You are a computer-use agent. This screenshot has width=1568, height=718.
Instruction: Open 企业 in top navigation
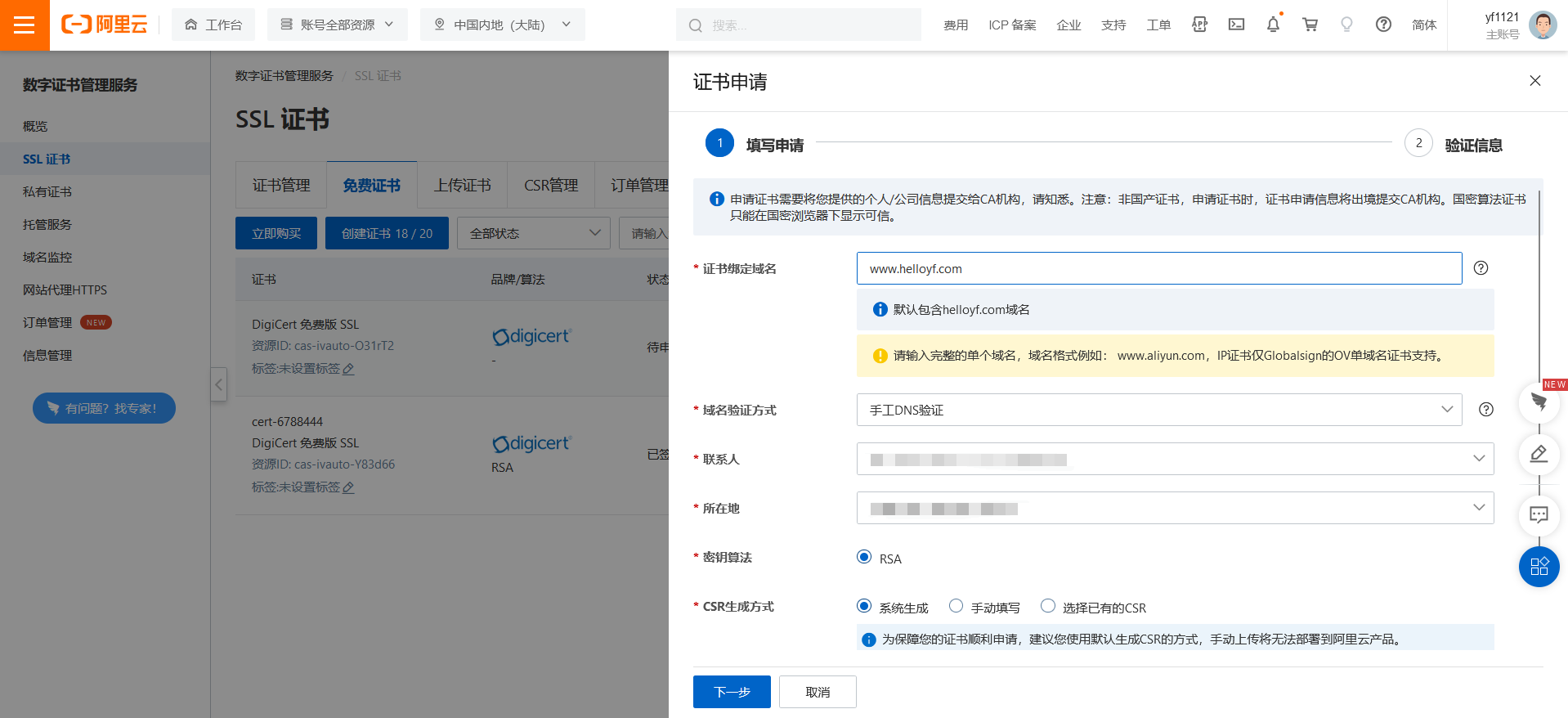point(1068,25)
